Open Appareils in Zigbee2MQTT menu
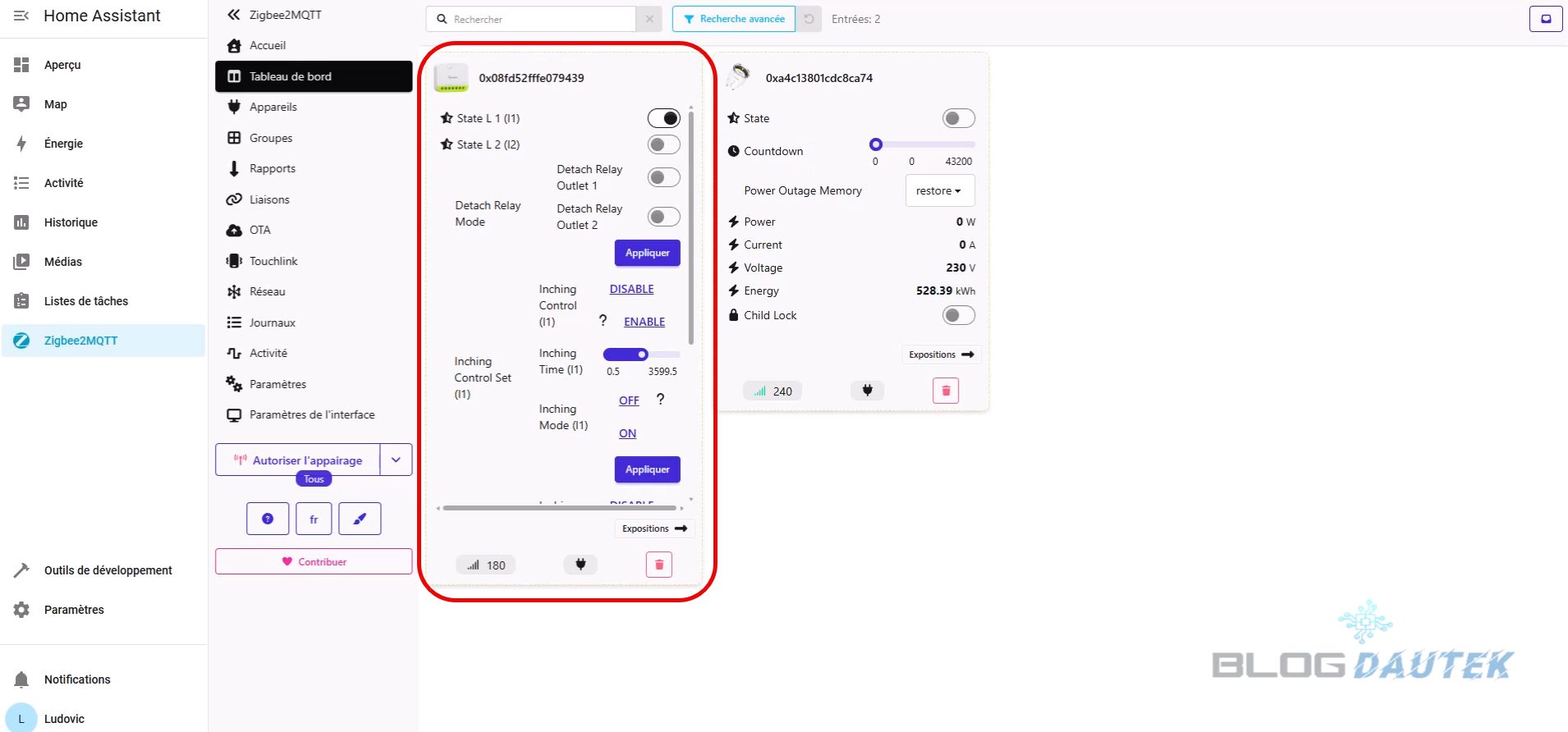Viewport: 1568px width, 732px height. pos(273,107)
